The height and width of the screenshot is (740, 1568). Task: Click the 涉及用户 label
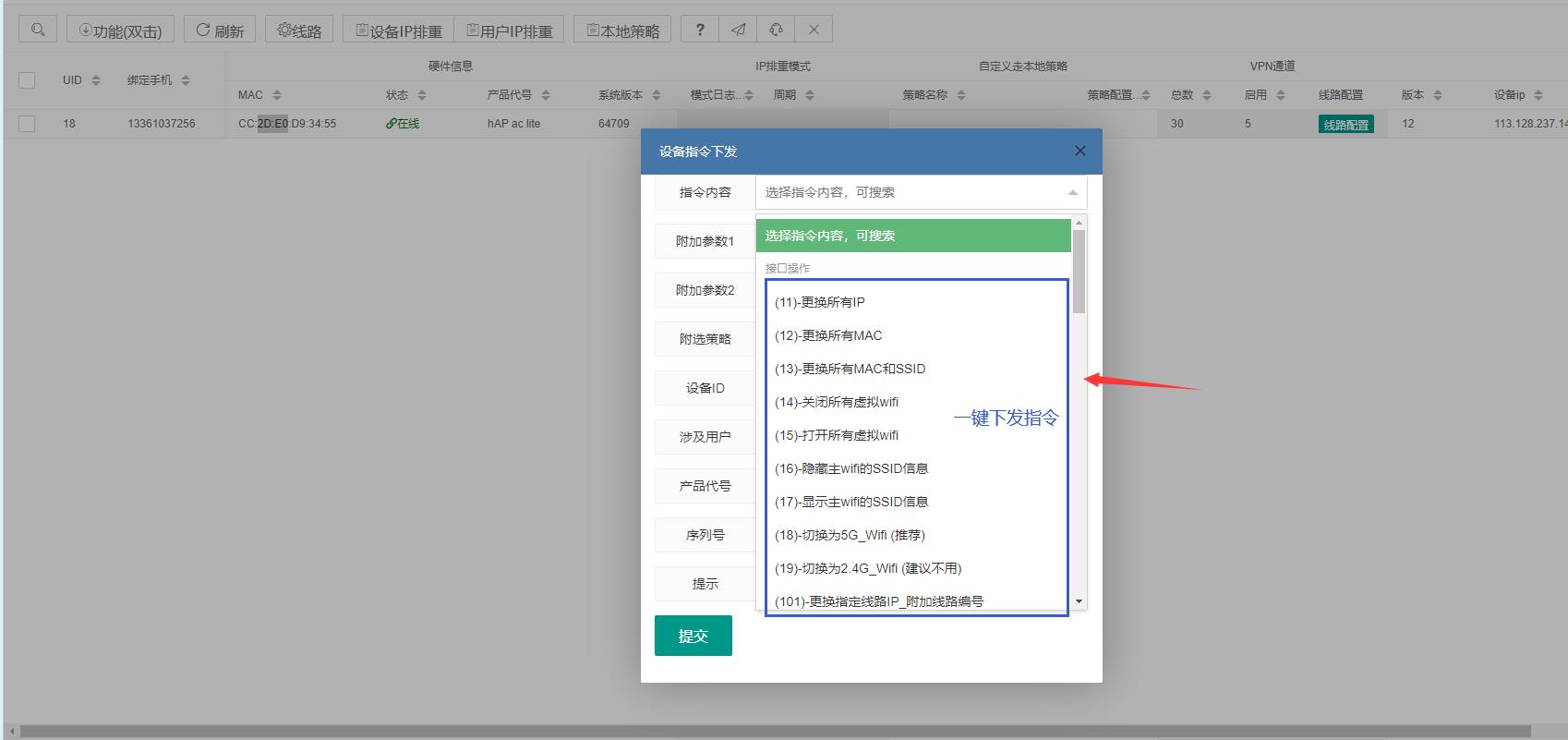706,437
